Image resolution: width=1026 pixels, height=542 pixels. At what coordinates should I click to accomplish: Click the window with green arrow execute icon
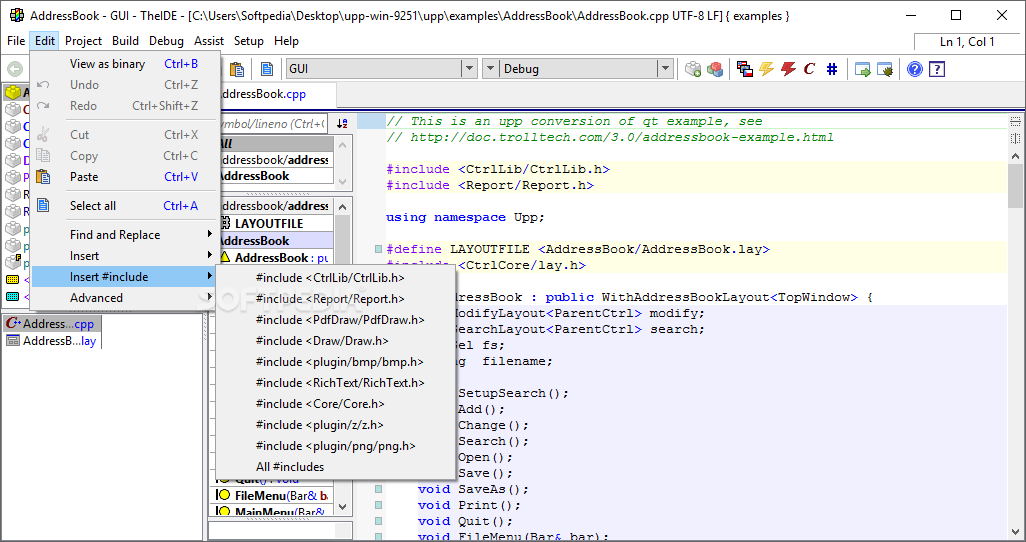[862, 69]
